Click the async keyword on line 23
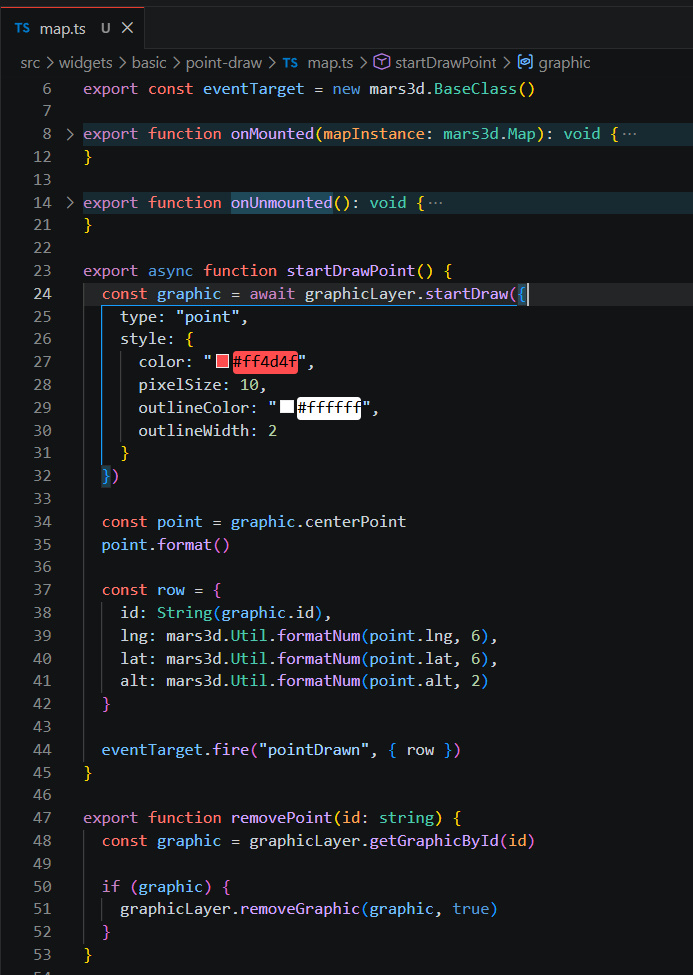 [171, 271]
